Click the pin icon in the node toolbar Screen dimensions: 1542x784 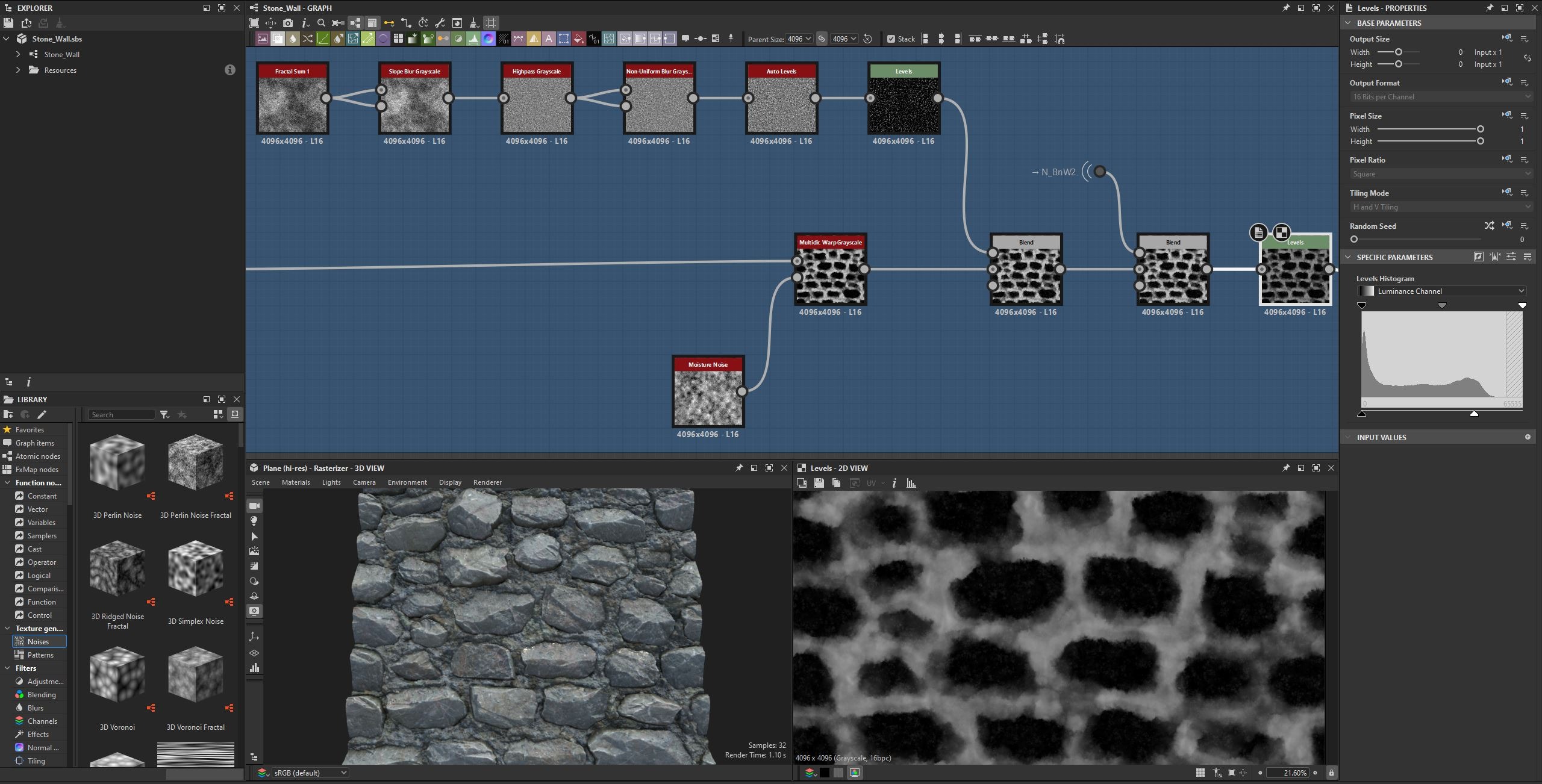click(731, 39)
